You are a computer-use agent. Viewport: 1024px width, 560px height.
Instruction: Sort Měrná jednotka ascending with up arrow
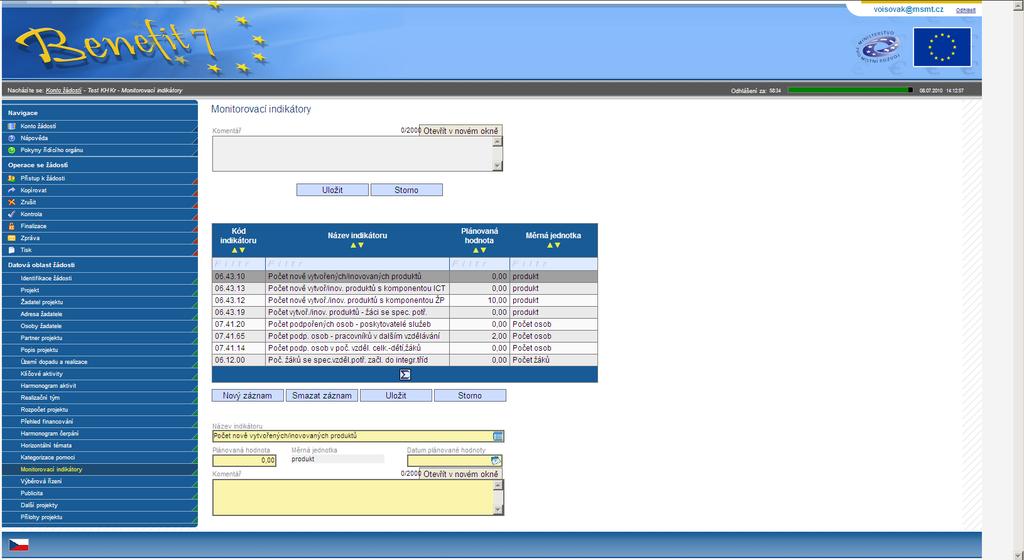549,245
